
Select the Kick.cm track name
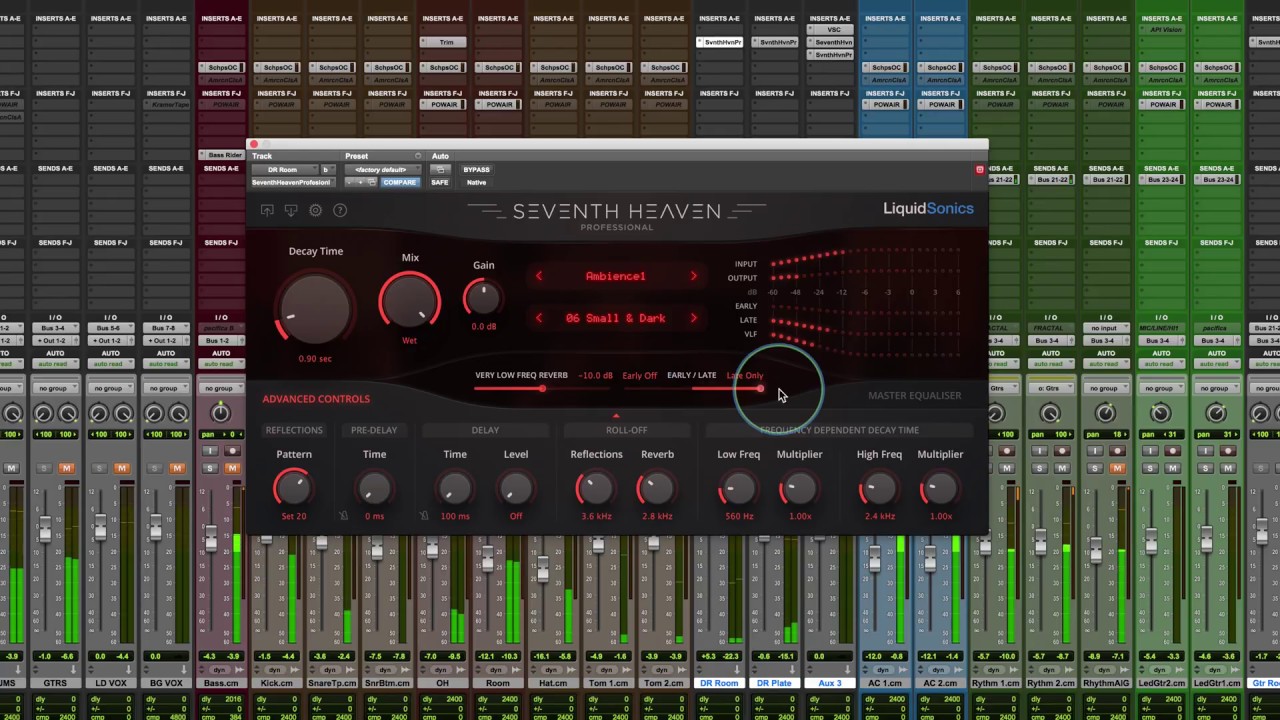277,683
